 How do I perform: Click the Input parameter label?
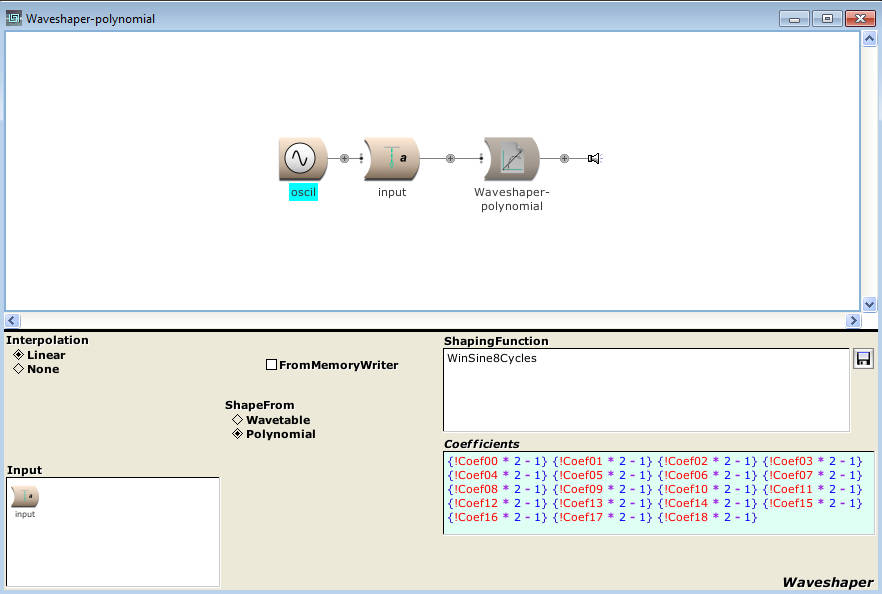(24, 470)
